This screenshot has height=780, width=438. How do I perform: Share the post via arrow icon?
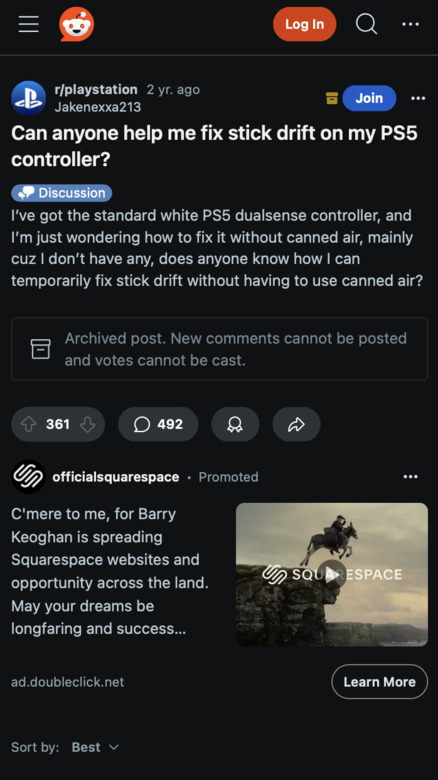click(296, 424)
